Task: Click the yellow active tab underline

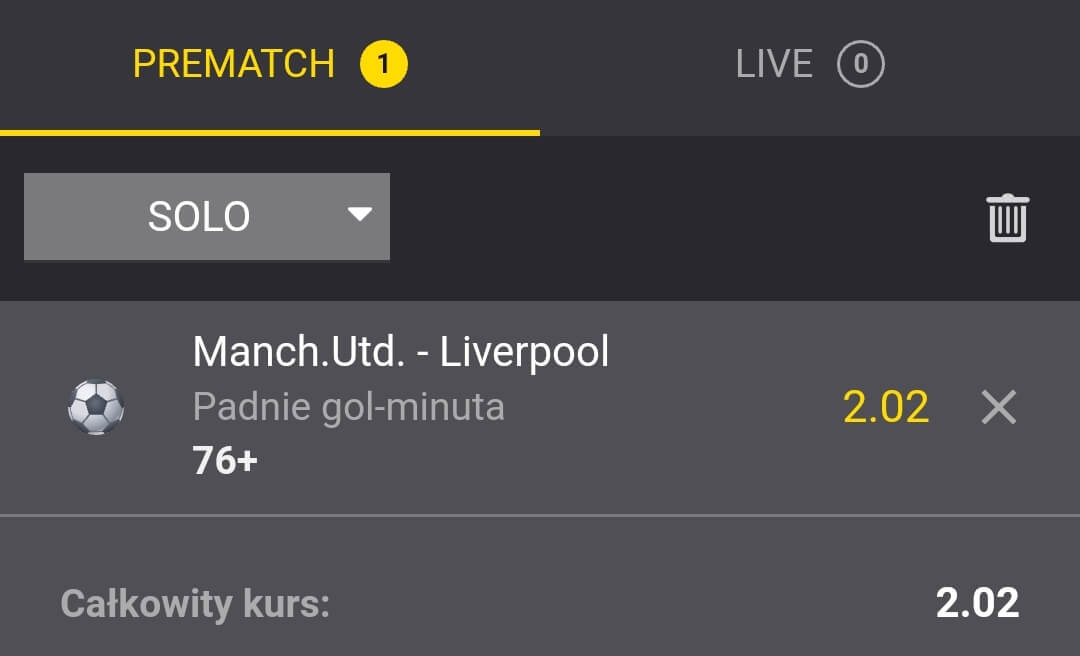Action: 270,132
